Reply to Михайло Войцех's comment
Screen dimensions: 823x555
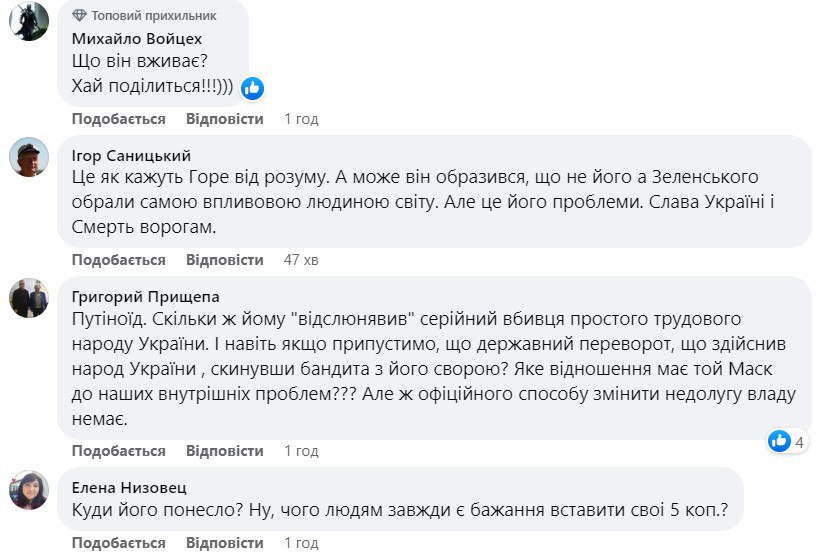pos(225,119)
